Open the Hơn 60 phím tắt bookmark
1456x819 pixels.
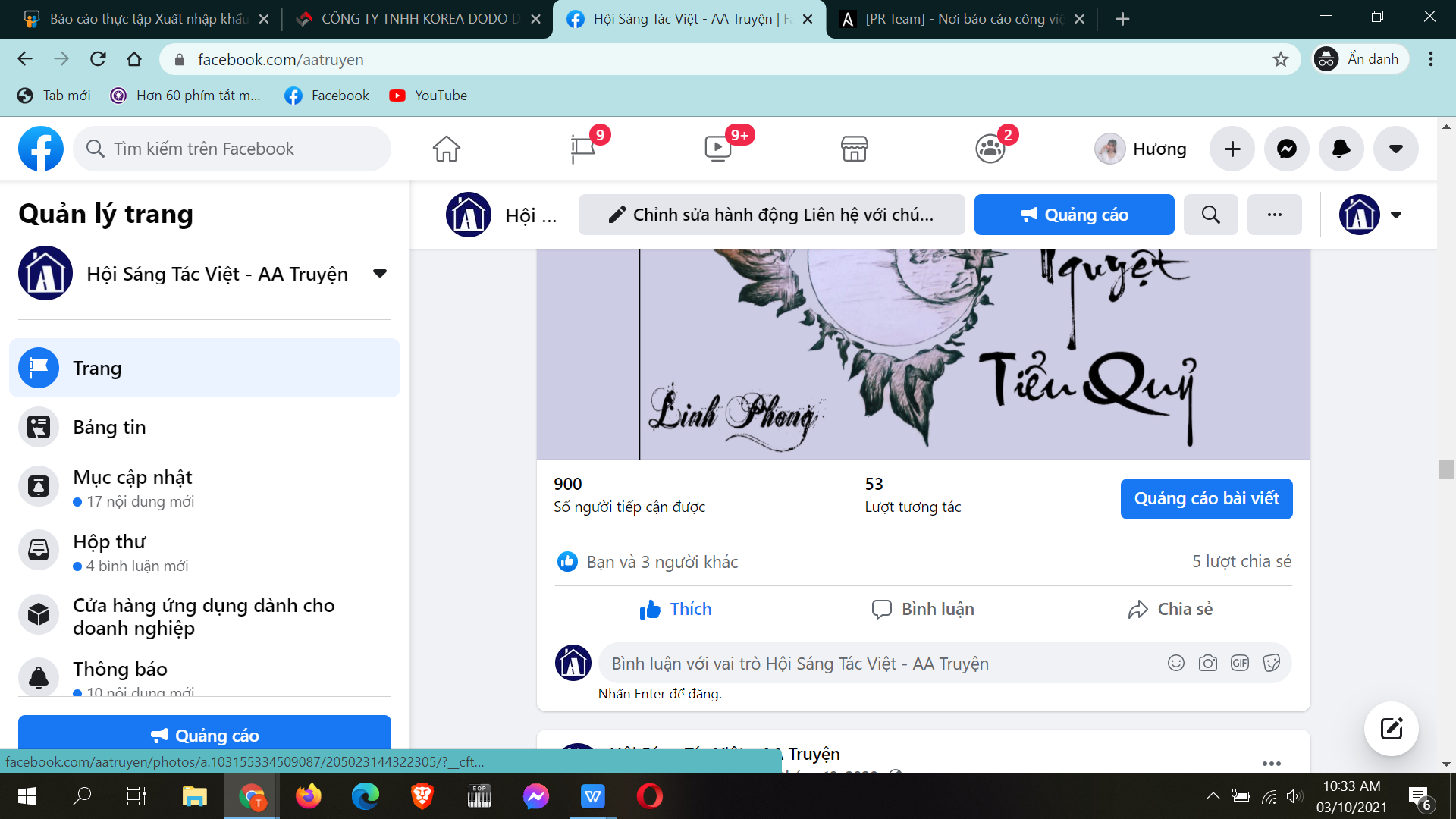(186, 96)
